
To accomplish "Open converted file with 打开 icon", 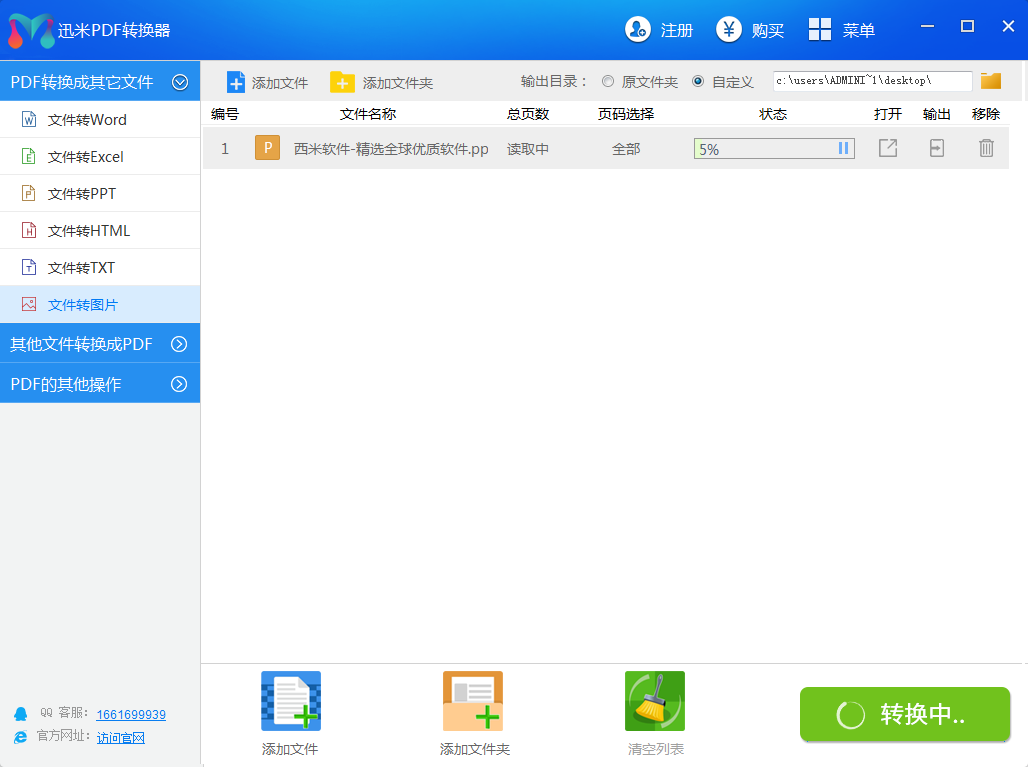I will 887,148.
